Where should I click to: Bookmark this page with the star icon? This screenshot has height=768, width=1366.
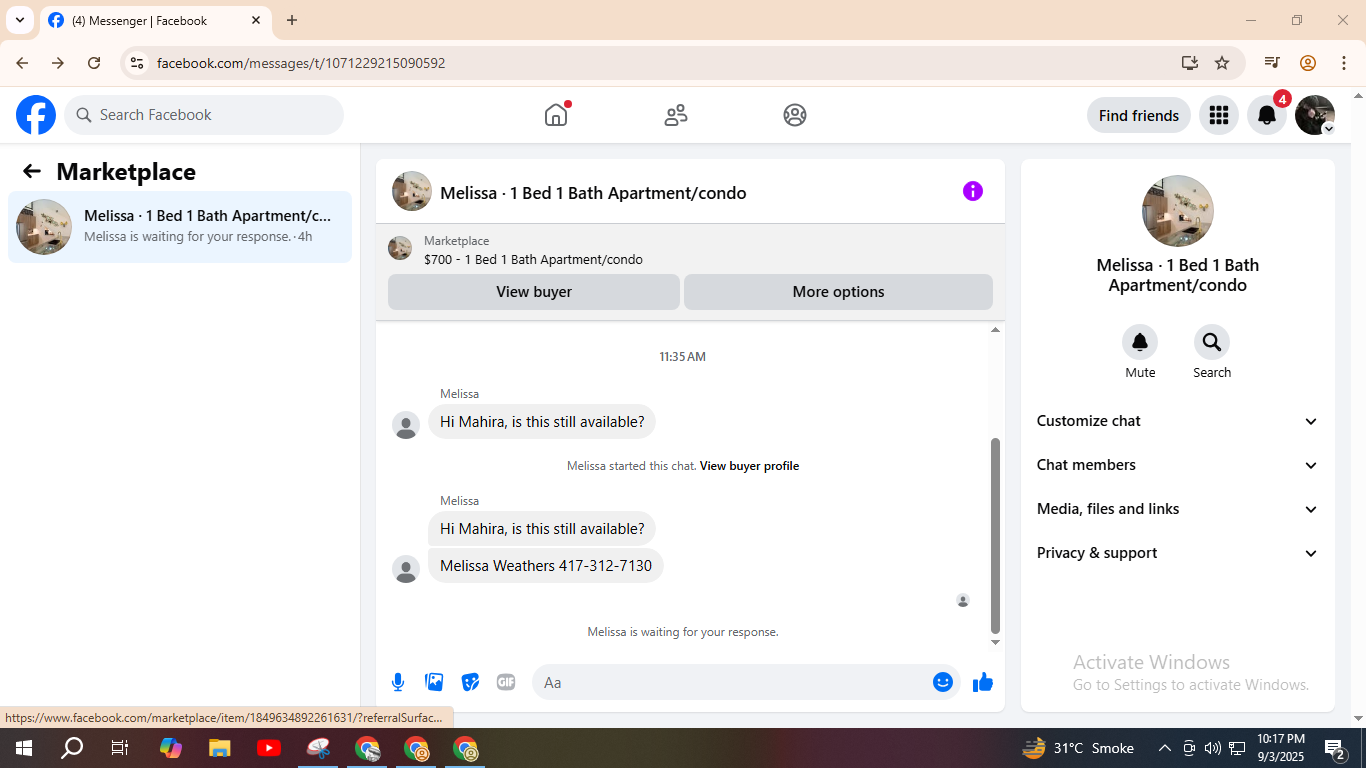(1222, 63)
